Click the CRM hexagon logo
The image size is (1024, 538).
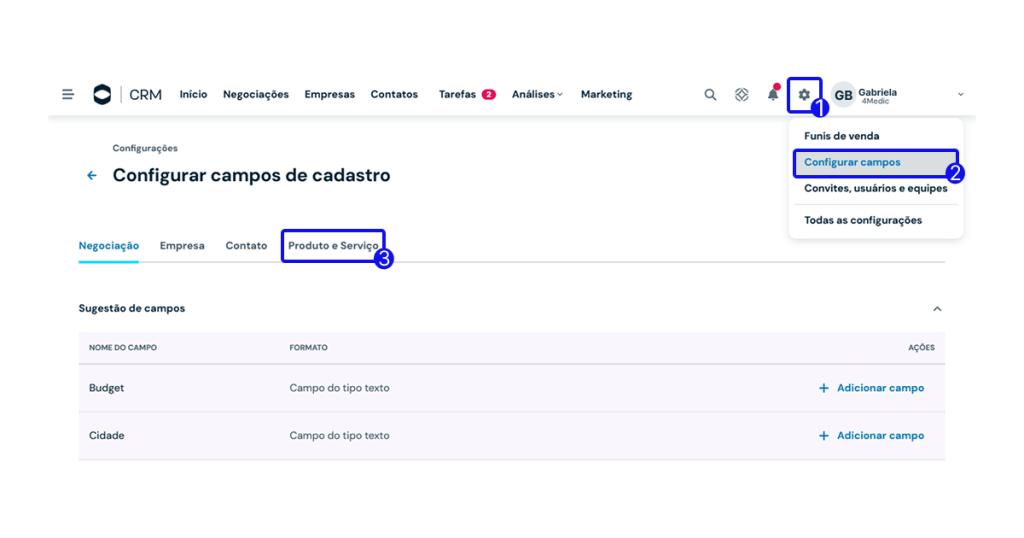[x=102, y=95]
